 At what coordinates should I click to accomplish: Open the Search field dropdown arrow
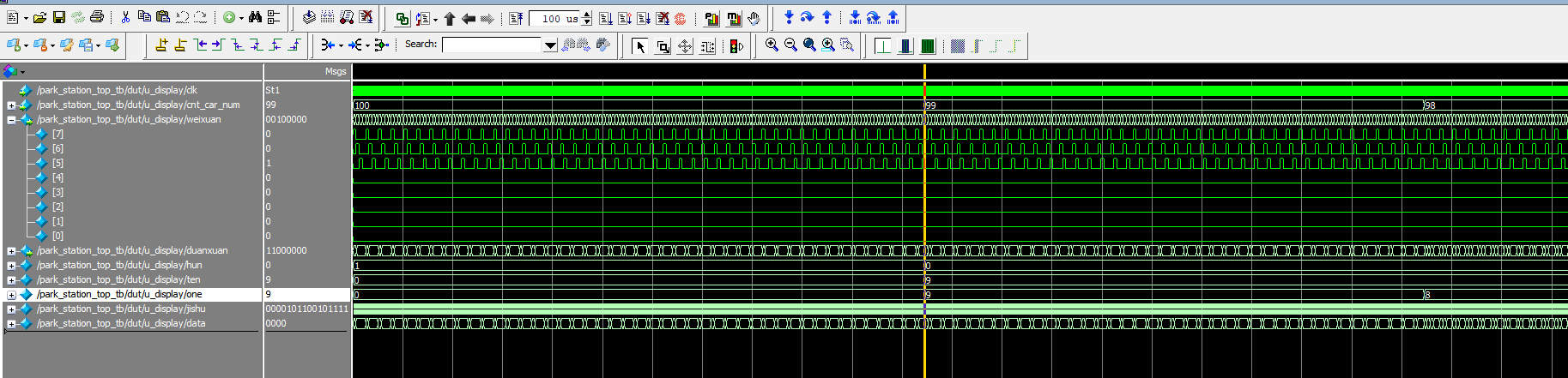550,45
